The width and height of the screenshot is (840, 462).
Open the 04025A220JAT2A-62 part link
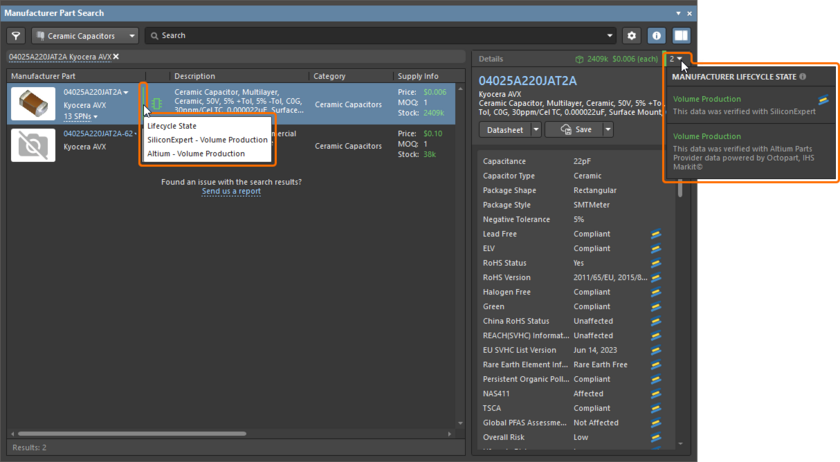click(x=98, y=133)
